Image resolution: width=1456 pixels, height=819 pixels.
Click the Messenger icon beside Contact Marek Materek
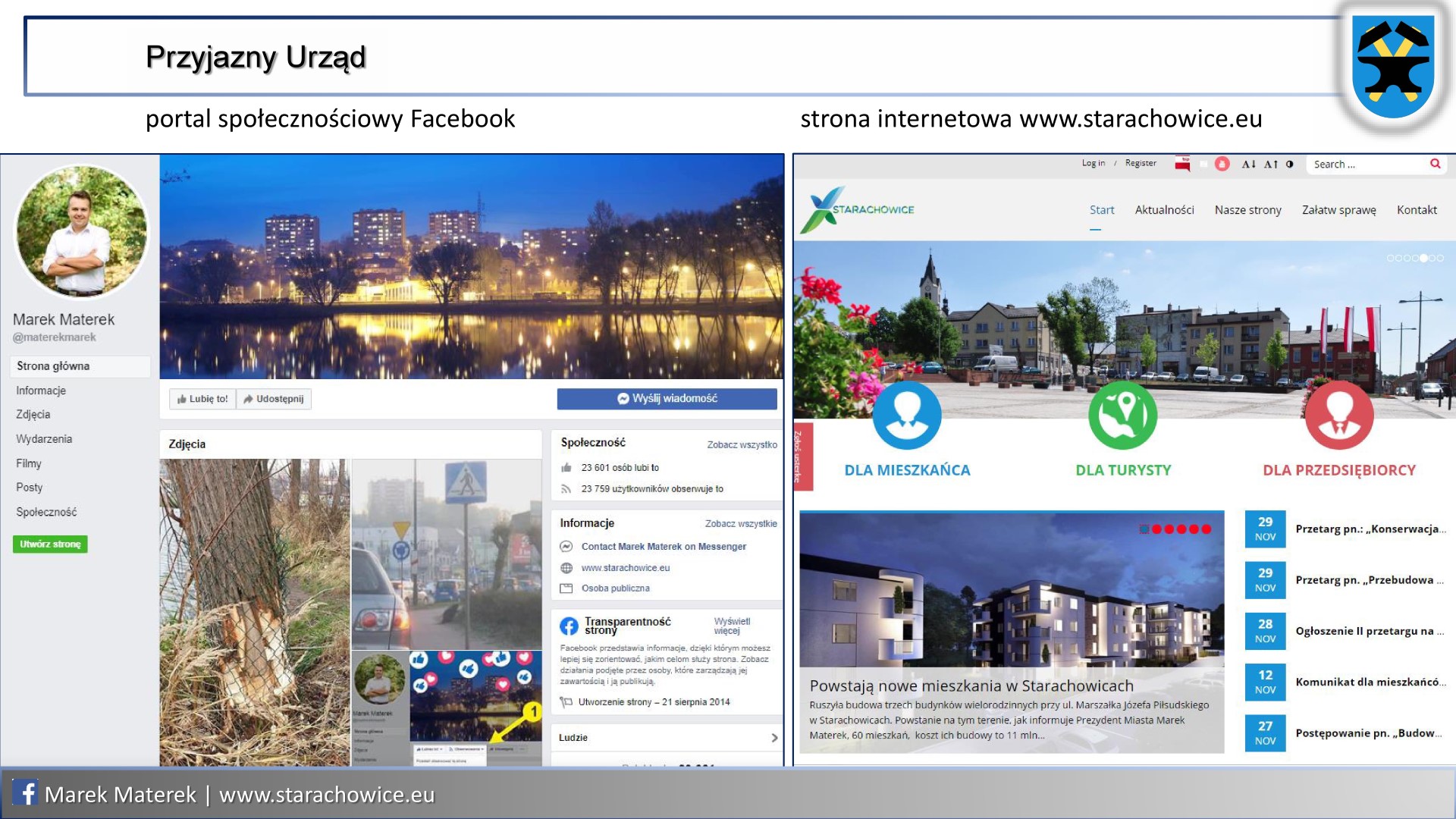[x=566, y=547]
